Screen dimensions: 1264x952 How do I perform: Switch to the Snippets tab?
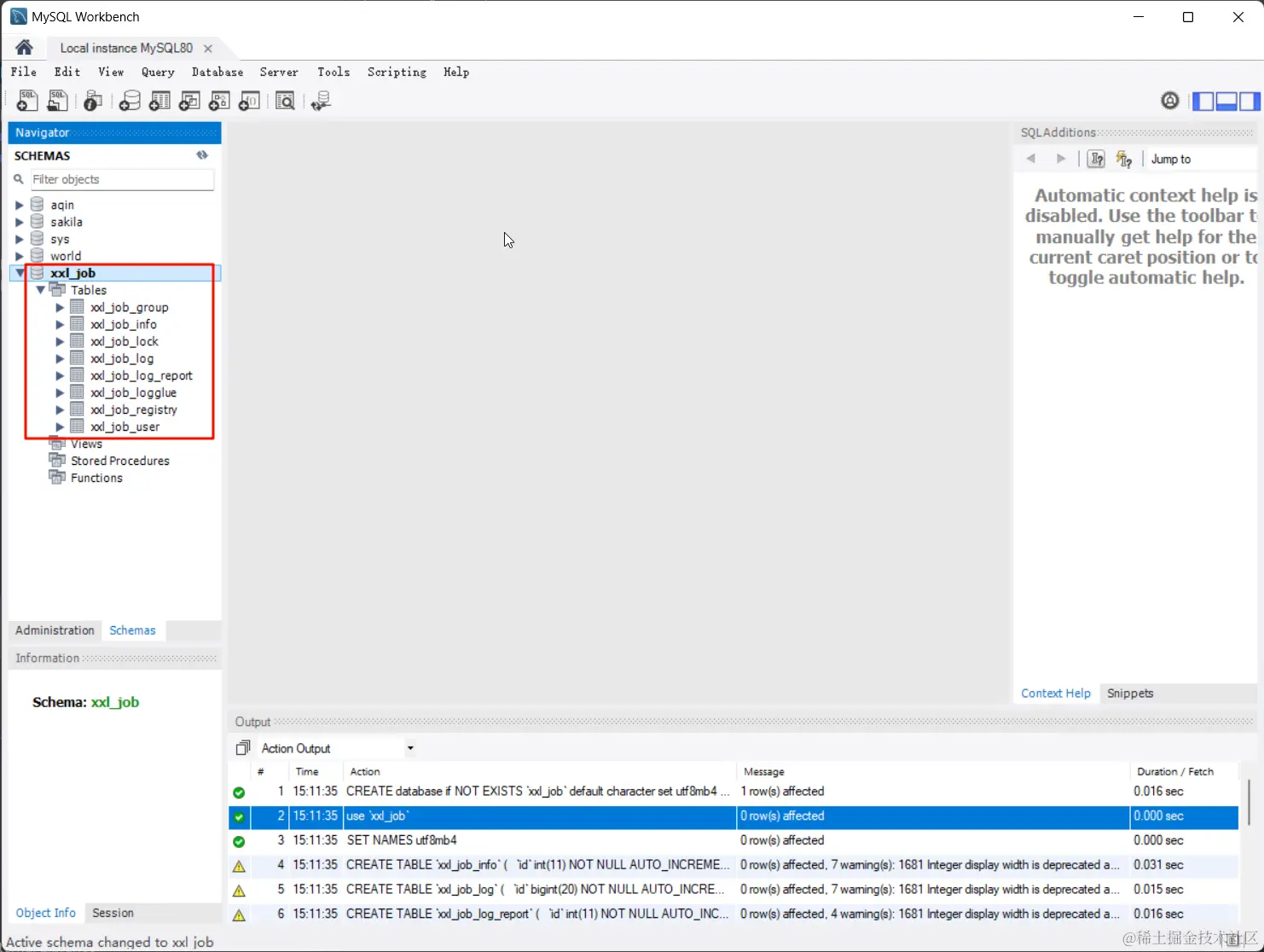coord(1130,693)
